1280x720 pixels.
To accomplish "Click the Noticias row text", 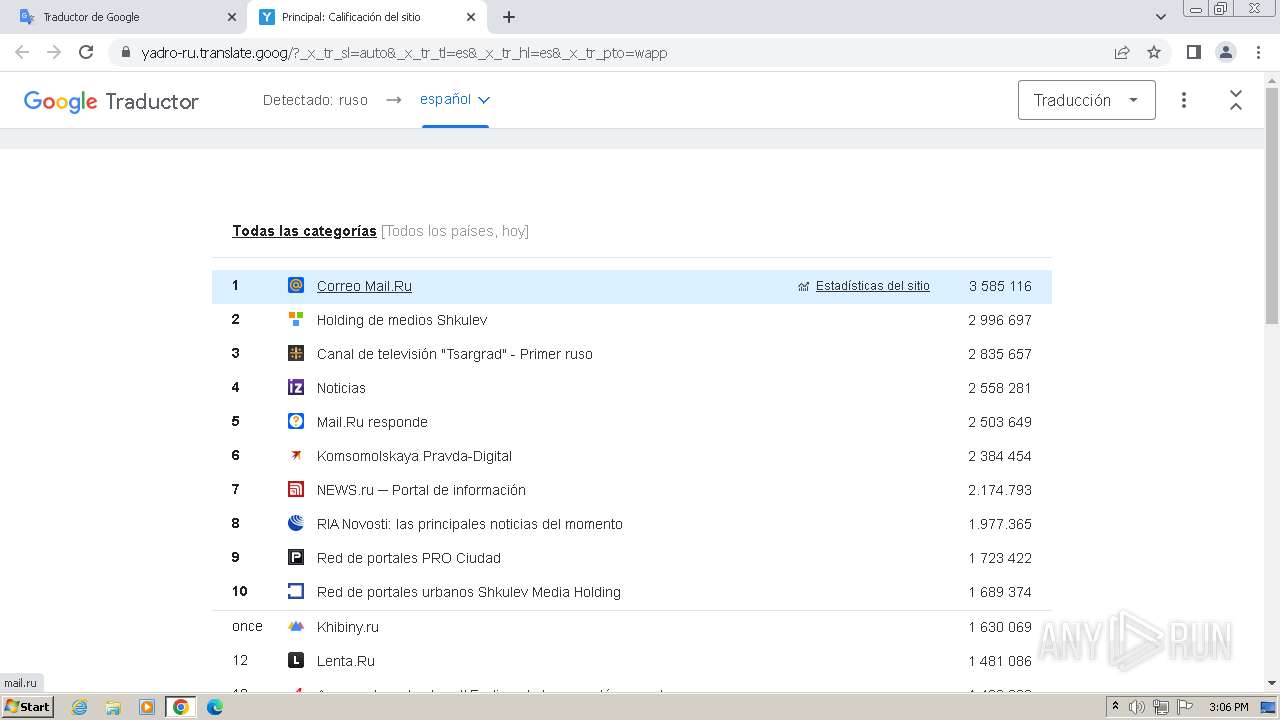I will pos(341,388).
